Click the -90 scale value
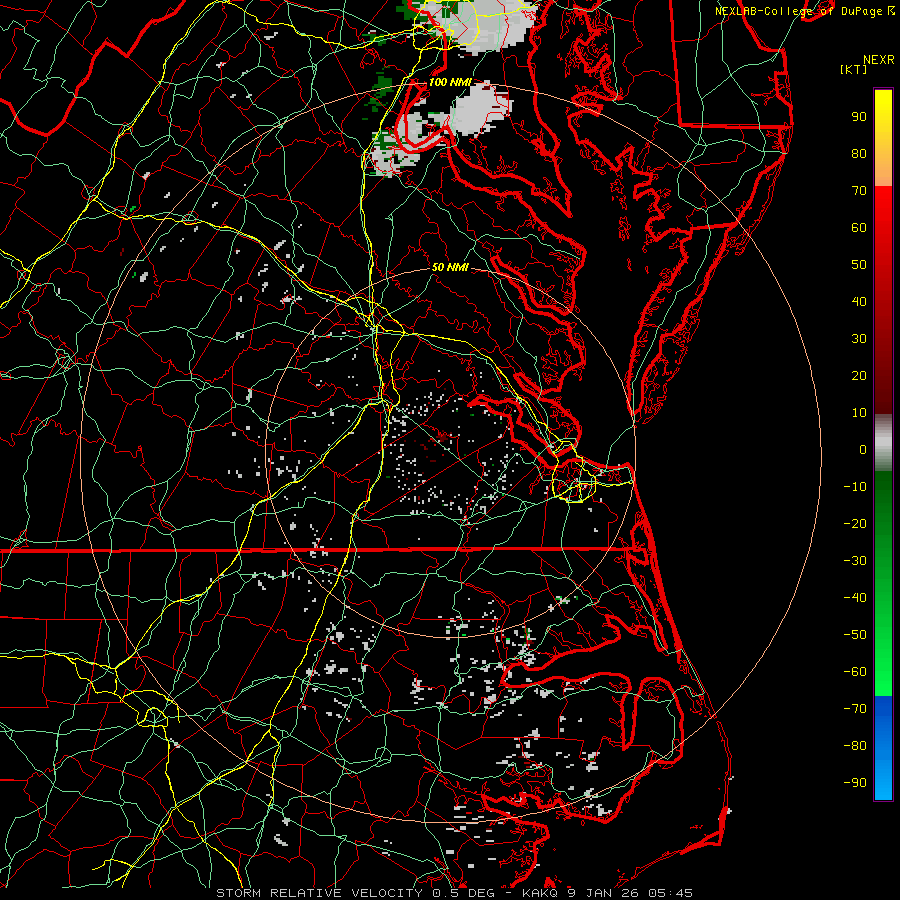Screen dimensions: 900x900 [x=855, y=783]
